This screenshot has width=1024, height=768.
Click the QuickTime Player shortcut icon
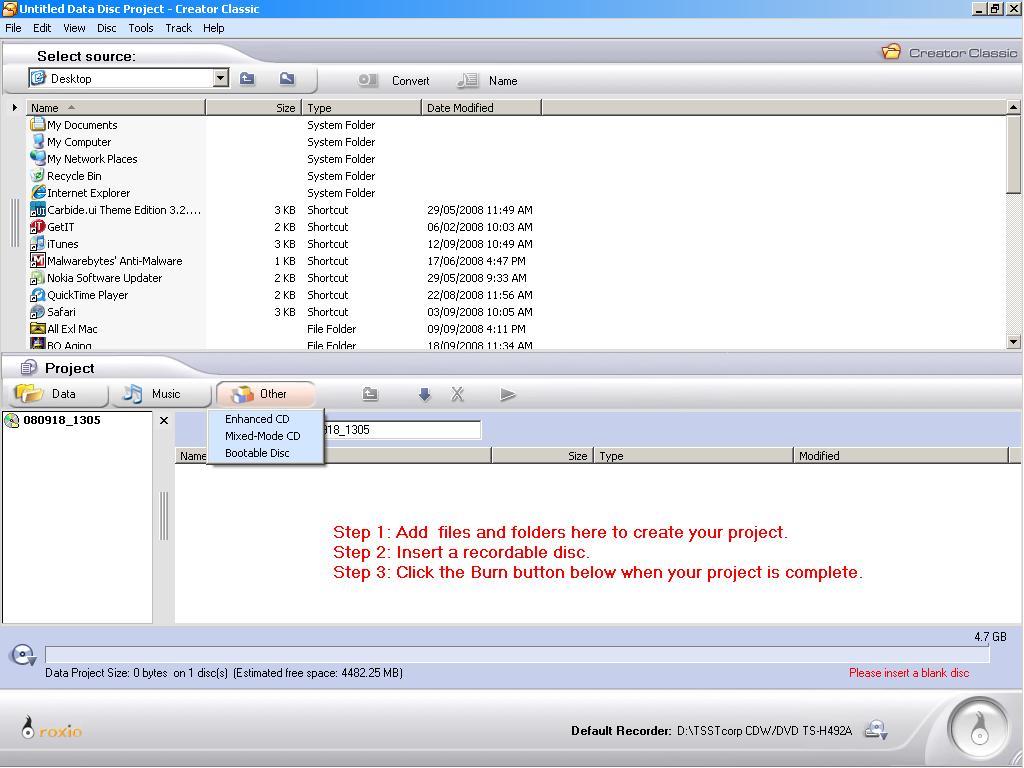tap(38, 294)
